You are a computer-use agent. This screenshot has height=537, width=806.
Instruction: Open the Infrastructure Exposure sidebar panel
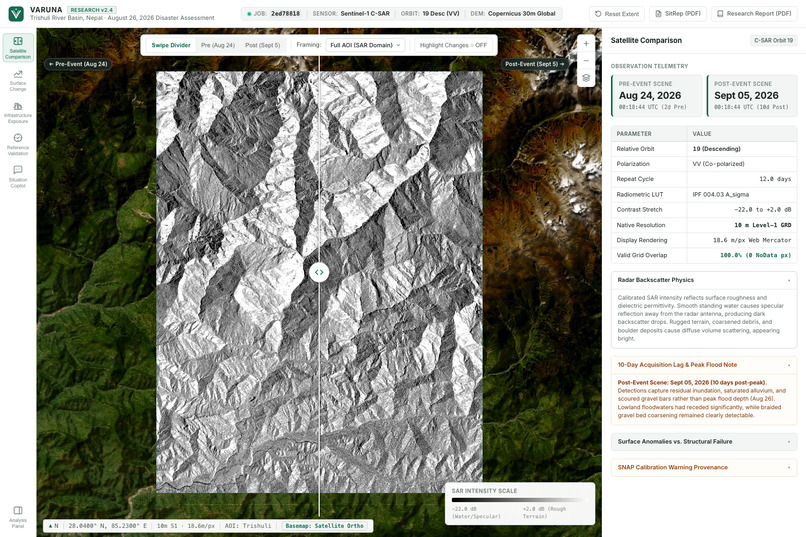[x=18, y=113]
